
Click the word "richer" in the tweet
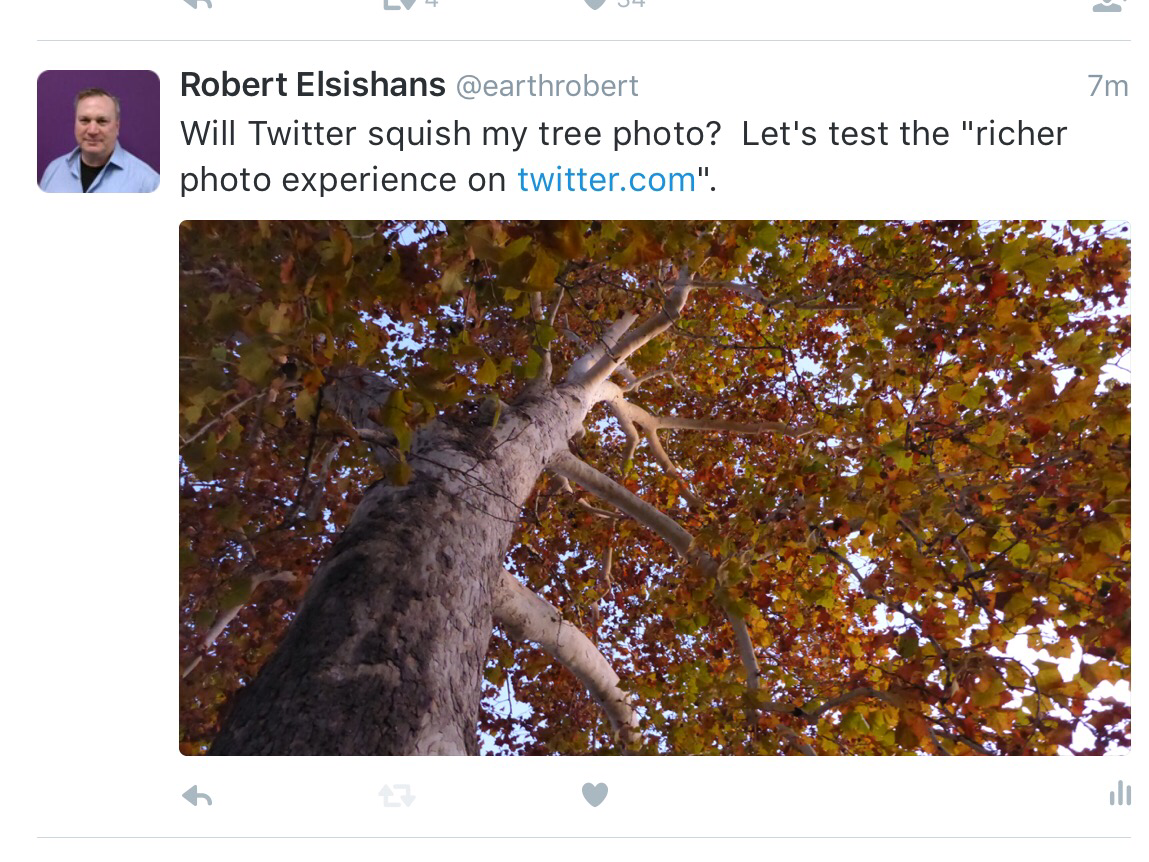(1020, 134)
